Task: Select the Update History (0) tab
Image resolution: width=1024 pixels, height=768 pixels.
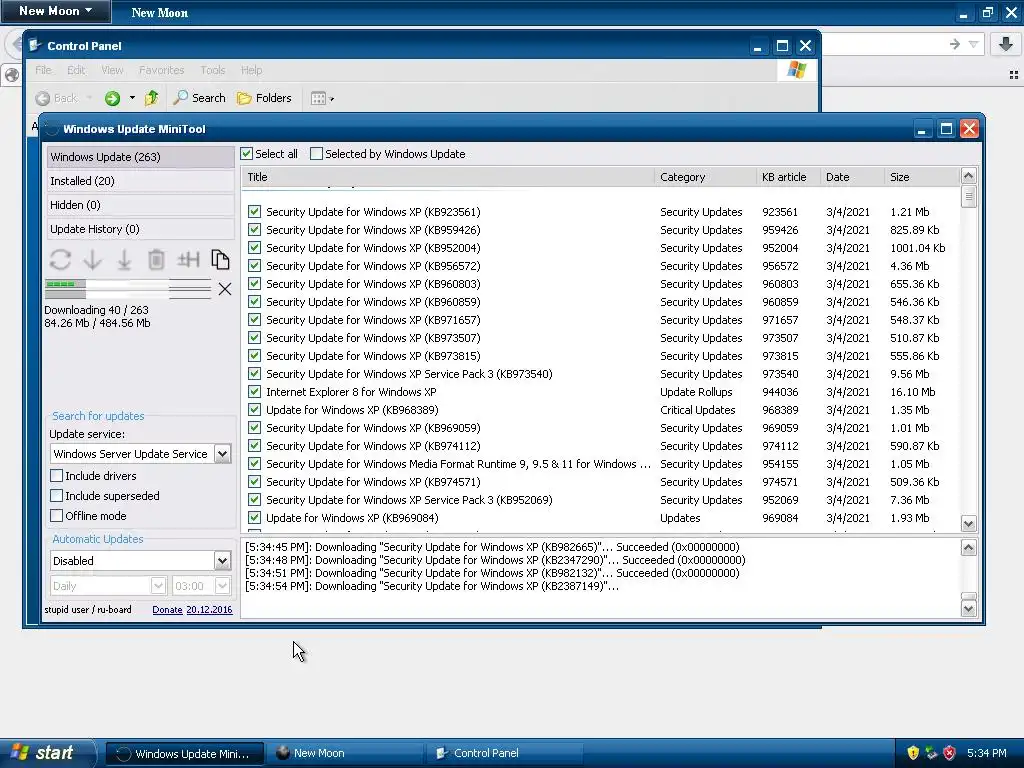Action: pos(140,229)
